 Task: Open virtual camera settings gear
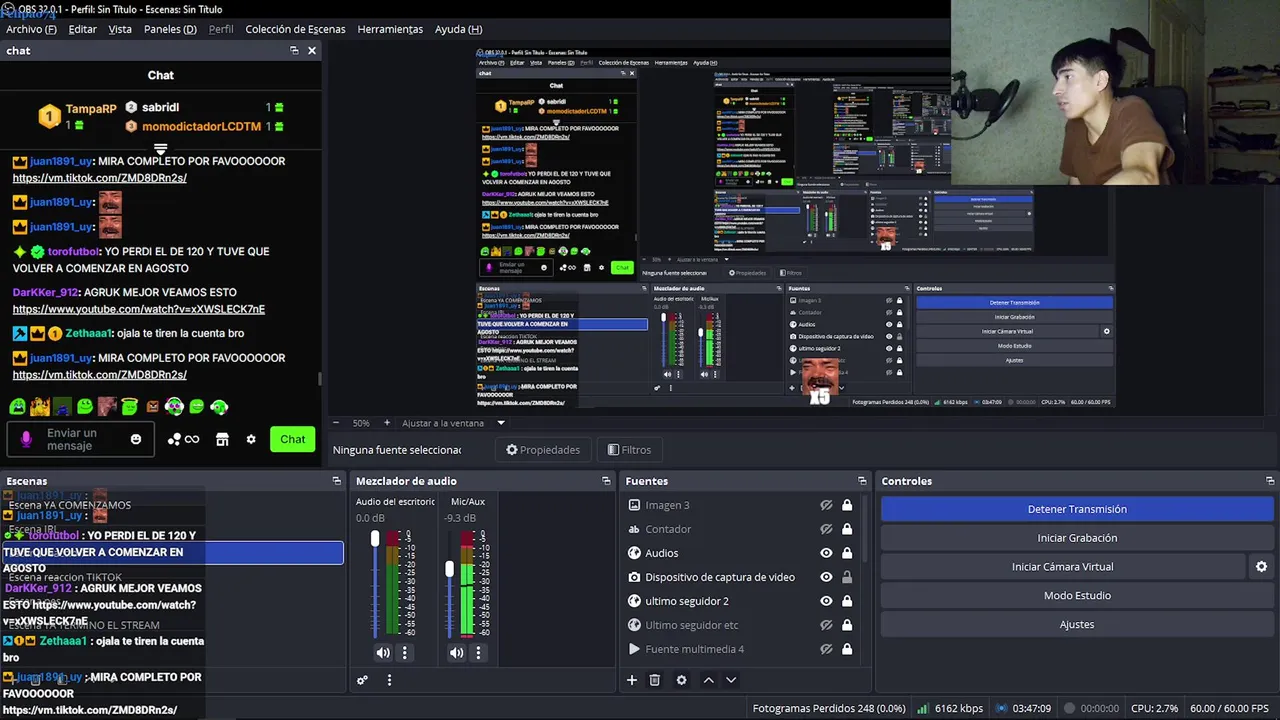(x=1261, y=566)
